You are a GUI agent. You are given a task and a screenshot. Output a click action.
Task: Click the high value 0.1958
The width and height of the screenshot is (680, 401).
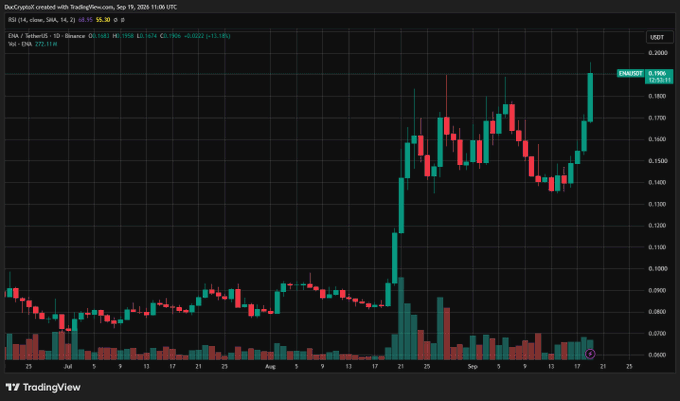point(125,36)
